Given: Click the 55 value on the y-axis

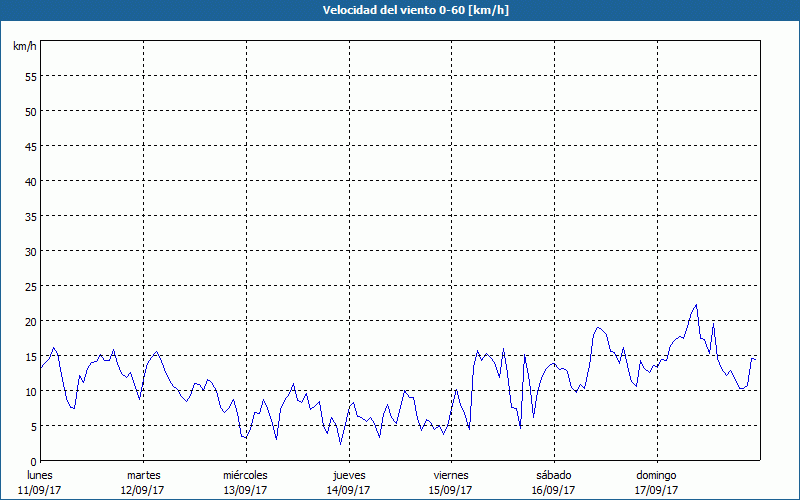Looking at the screenshot, I should pyautogui.click(x=30, y=77).
